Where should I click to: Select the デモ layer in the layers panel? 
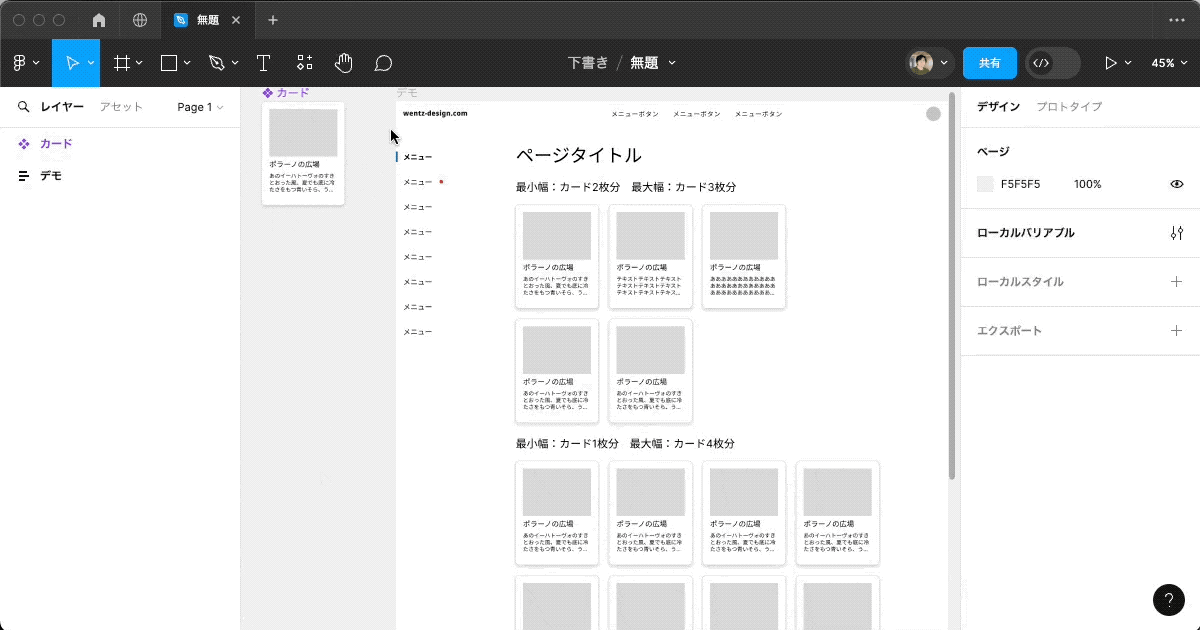tap(52, 175)
